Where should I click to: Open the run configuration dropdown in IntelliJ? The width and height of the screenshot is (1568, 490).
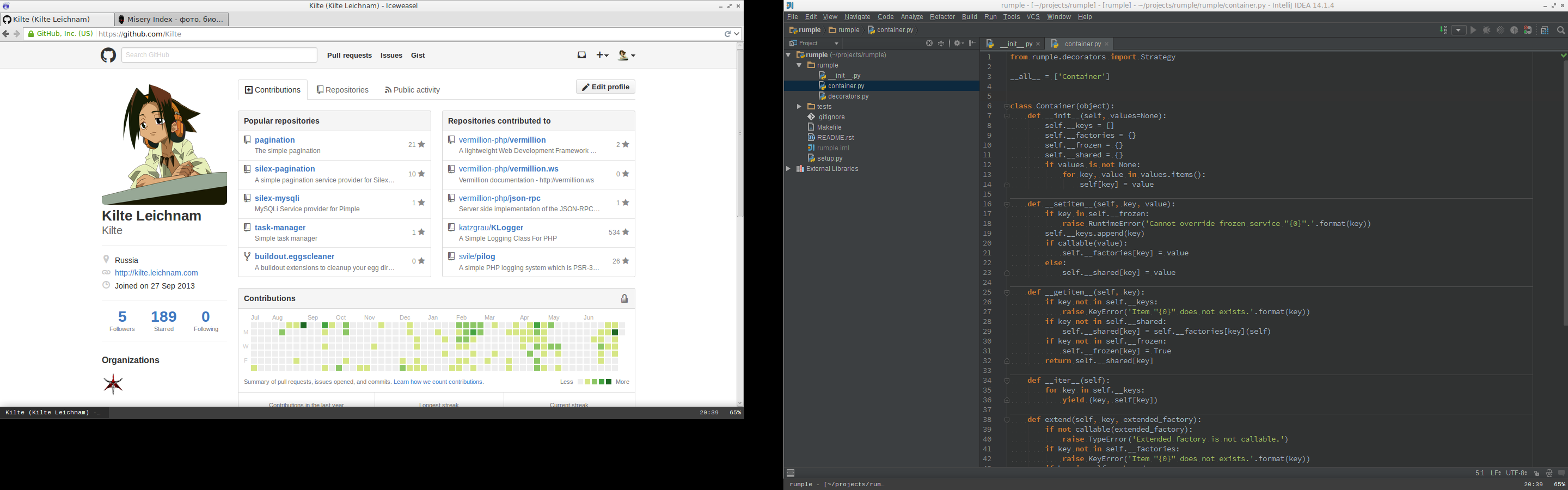pos(1459,30)
